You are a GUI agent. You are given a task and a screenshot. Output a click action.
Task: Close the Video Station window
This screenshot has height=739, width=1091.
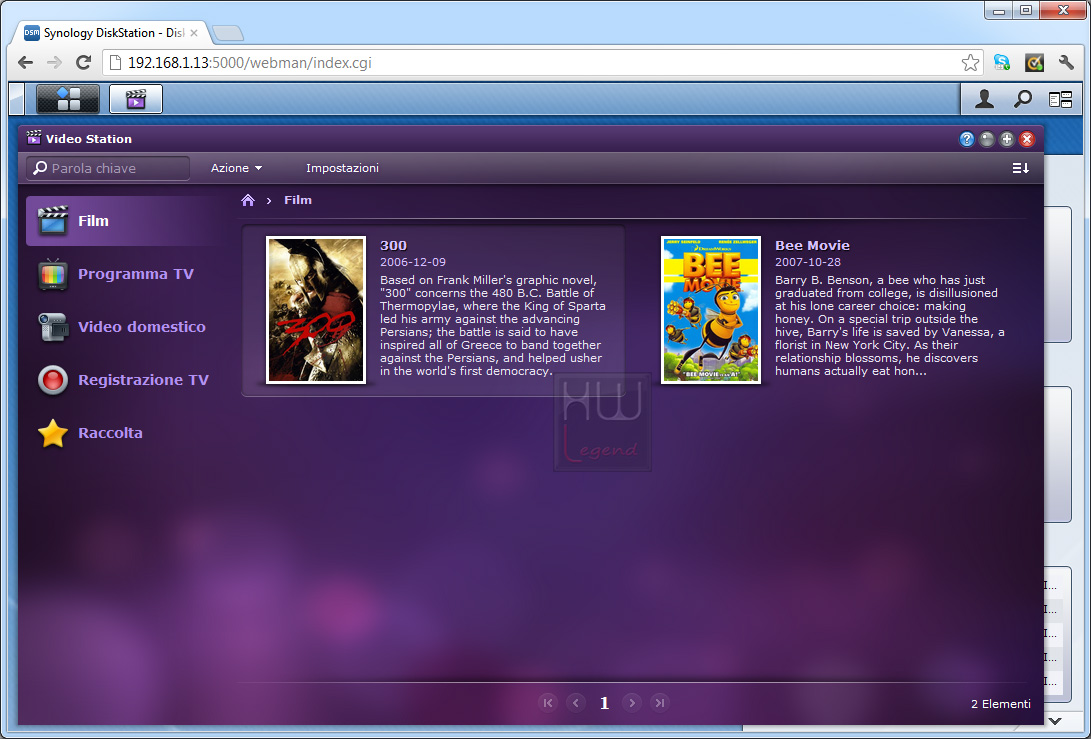tap(1027, 139)
